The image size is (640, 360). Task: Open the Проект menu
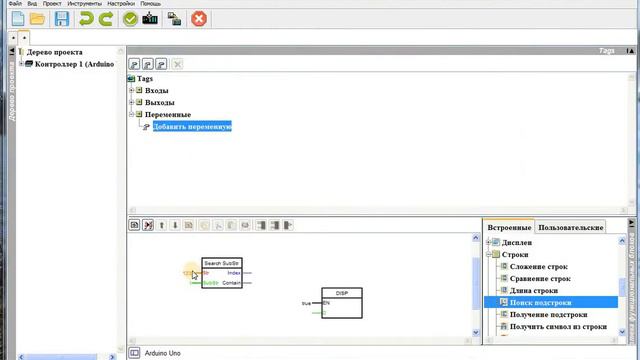tap(52, 4)
